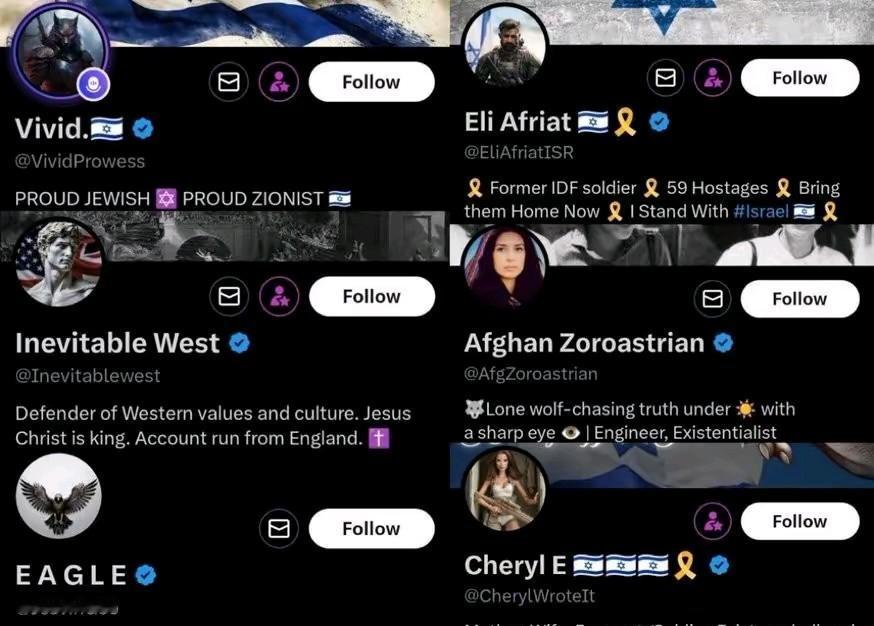
Task: Message Afghan Zoroastrian via envelope icon
Action: 712,299
